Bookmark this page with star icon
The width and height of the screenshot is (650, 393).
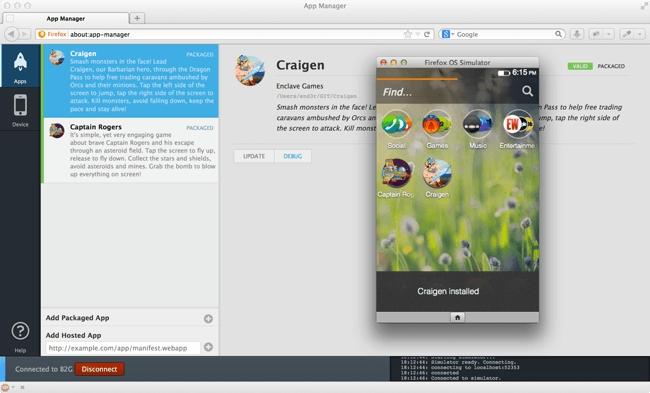click(408, 34)
